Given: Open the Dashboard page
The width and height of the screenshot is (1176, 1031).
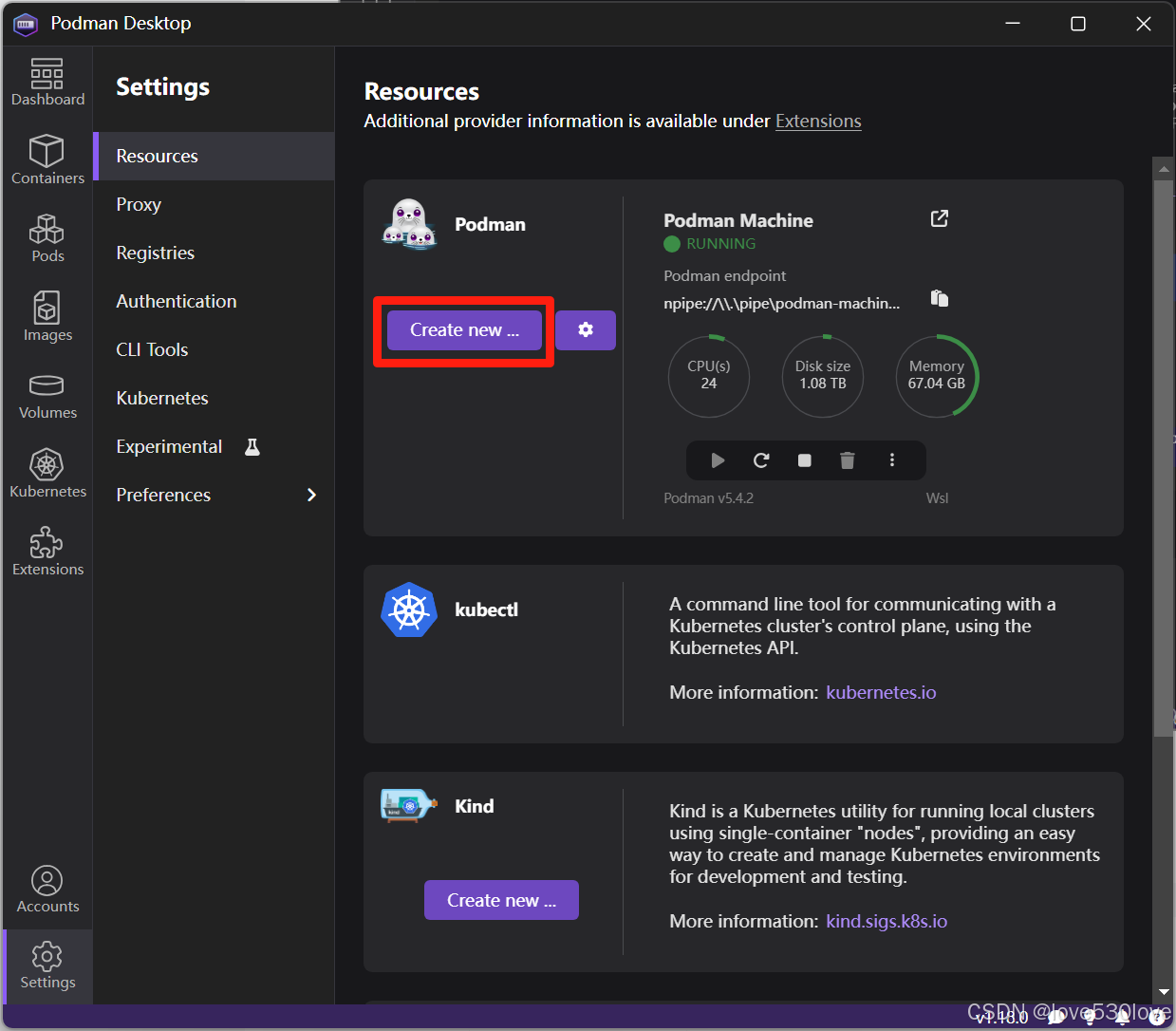Looking at the screenshot, I should 47,83.
